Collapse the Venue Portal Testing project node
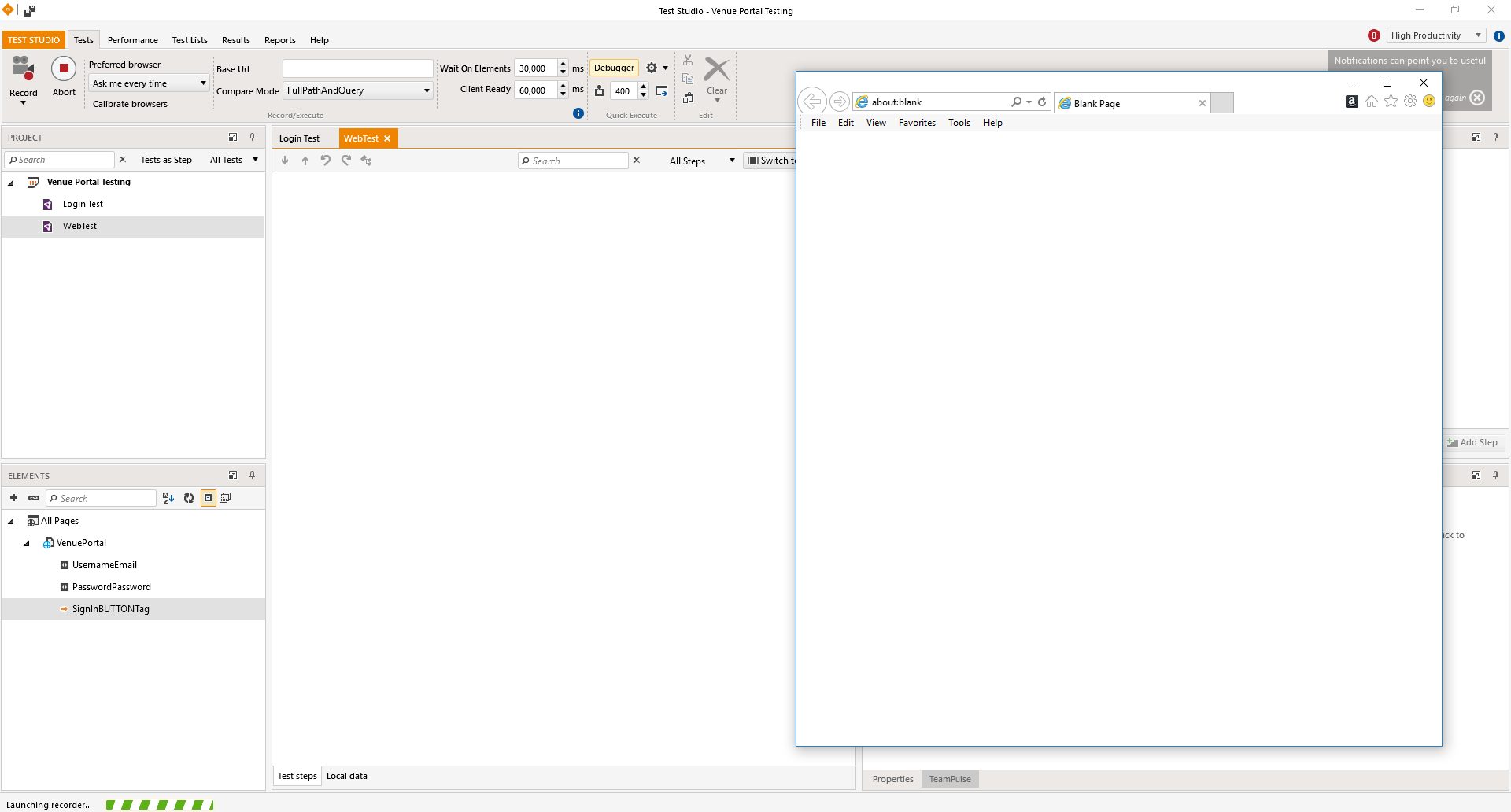1511x812 pixels. [x=11, y=183]
